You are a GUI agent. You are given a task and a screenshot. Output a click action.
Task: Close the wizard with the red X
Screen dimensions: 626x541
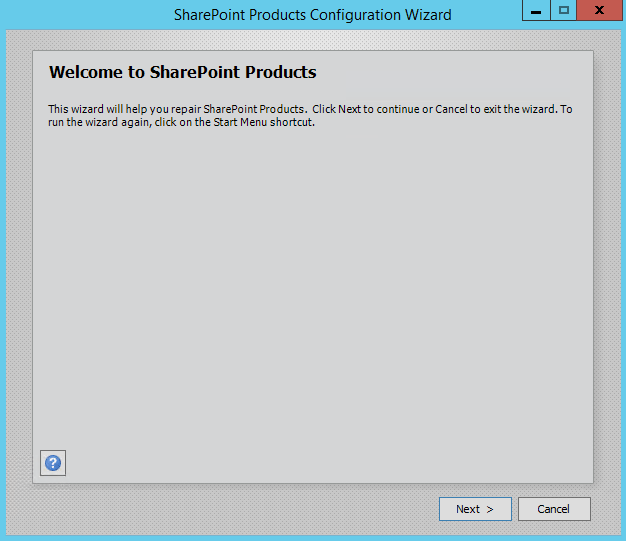click(600, 10)
